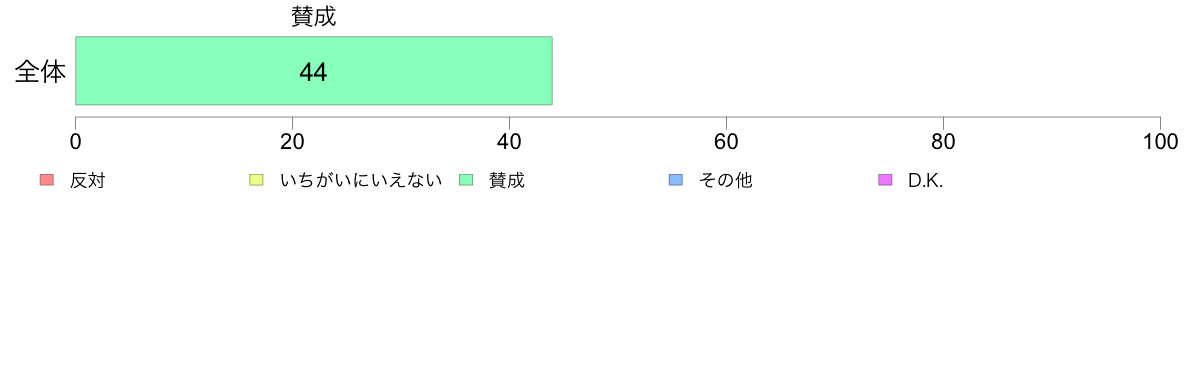Click the その他 legend label
The image size is (1188, 368).
point(726,181)
